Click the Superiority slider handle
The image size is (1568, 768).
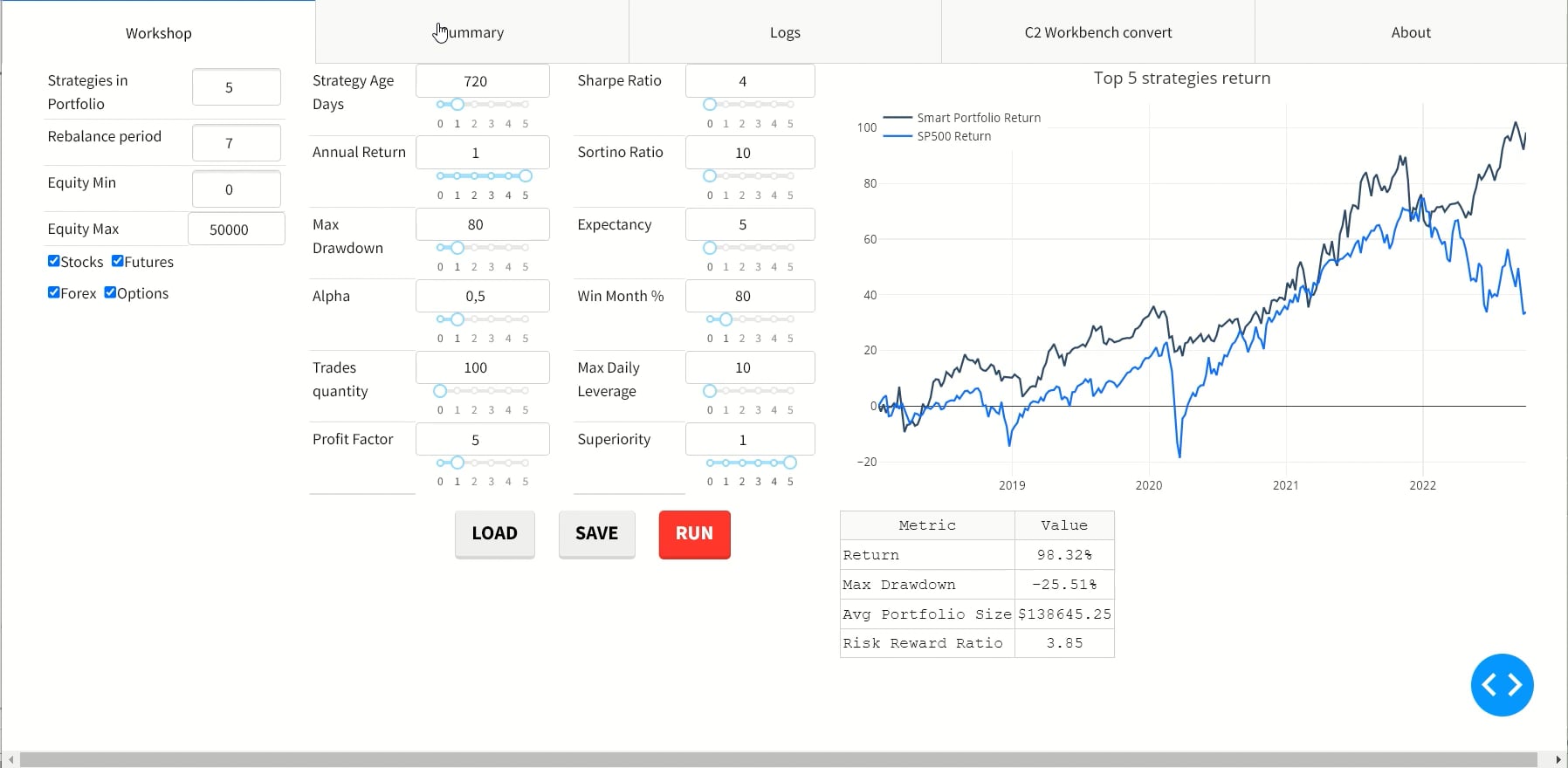790,463
